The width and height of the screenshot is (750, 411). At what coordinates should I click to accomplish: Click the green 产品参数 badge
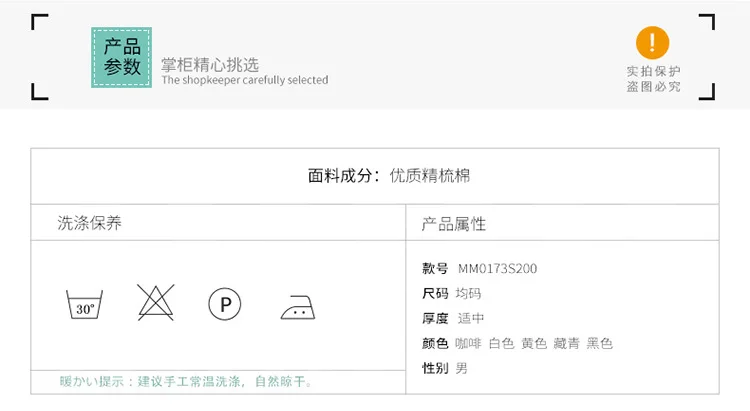pyautogui.click(x=121, y=57)
